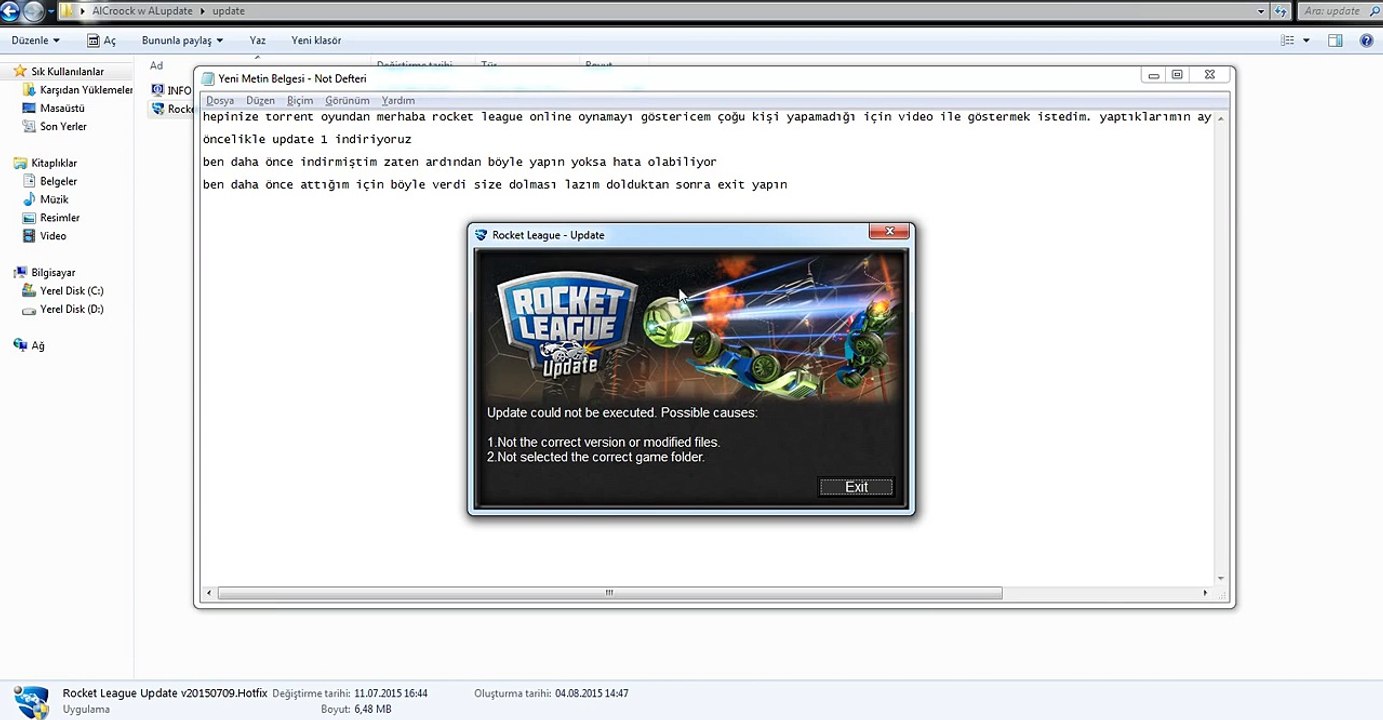Refresh the Explorer folder view

pyautogui.click(x=1281, y=12)
